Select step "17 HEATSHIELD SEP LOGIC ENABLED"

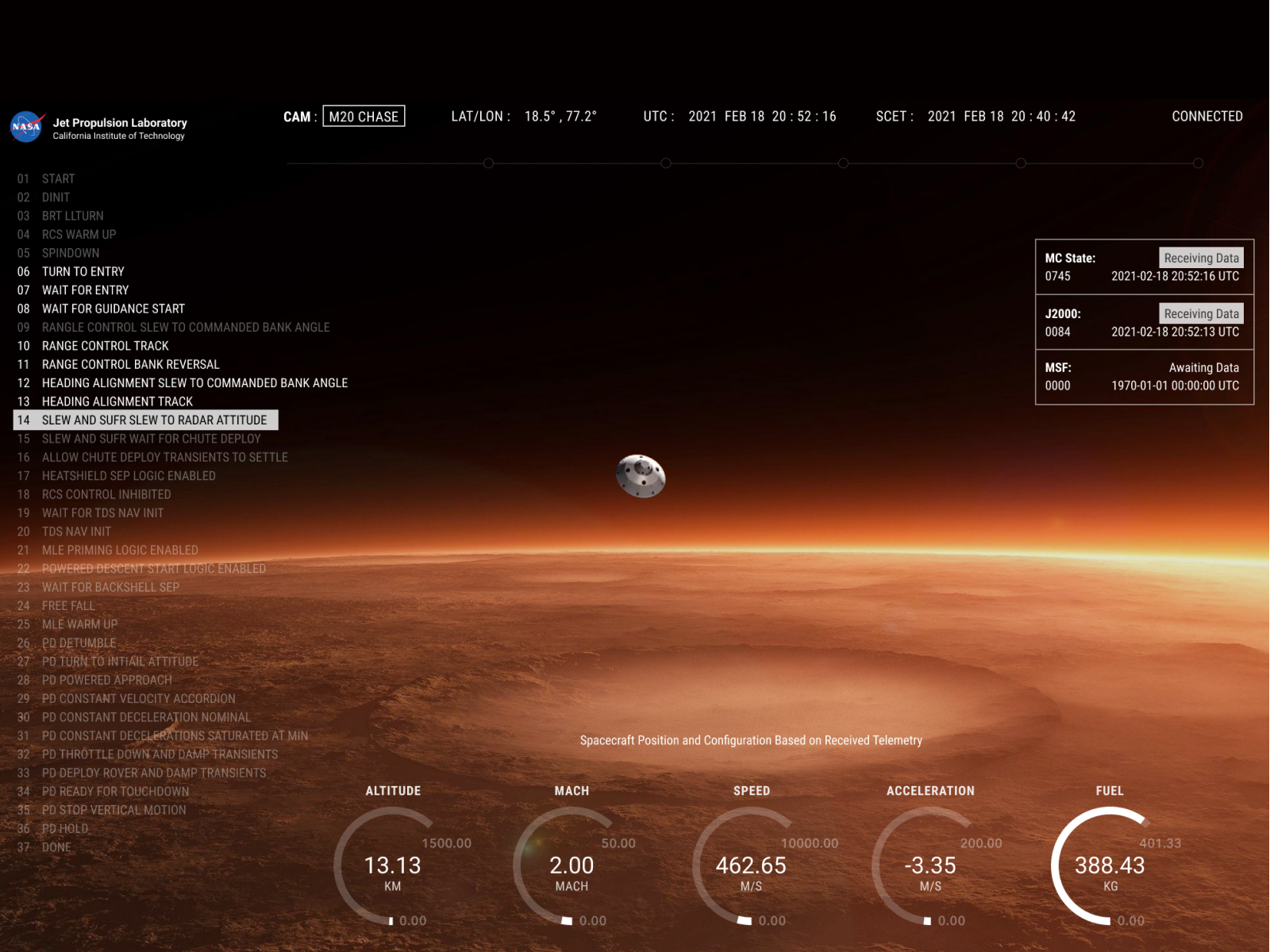(x=116, y=476)
